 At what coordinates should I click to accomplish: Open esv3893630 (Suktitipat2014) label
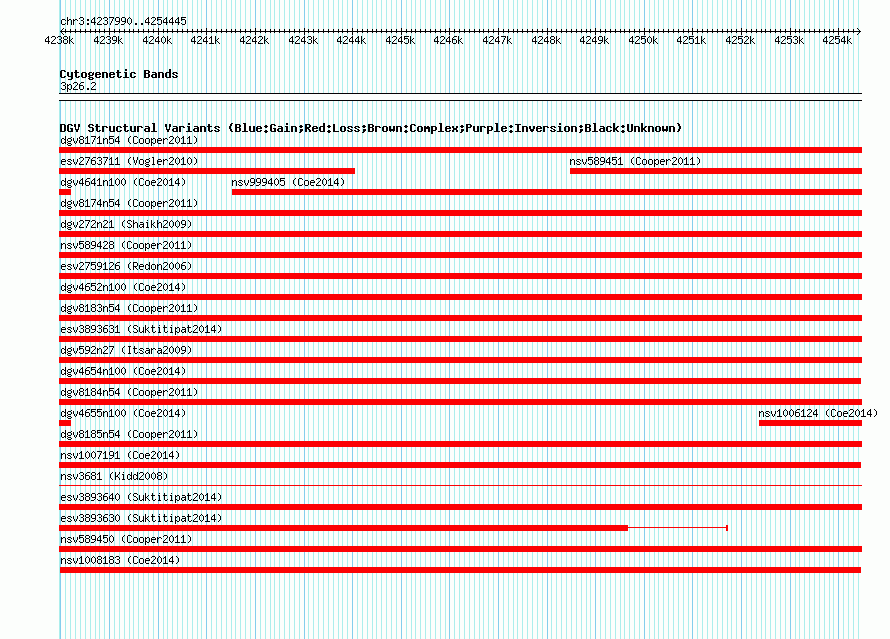141,519
